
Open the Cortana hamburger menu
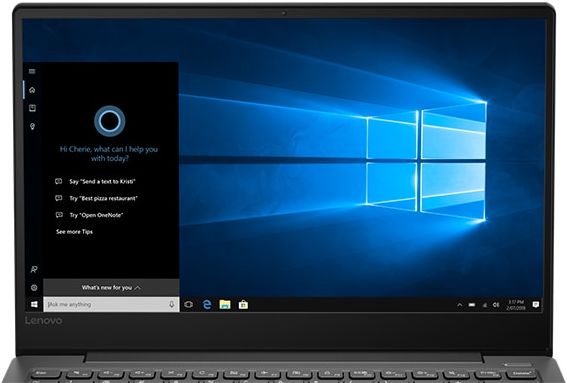(x=32, y=71)
